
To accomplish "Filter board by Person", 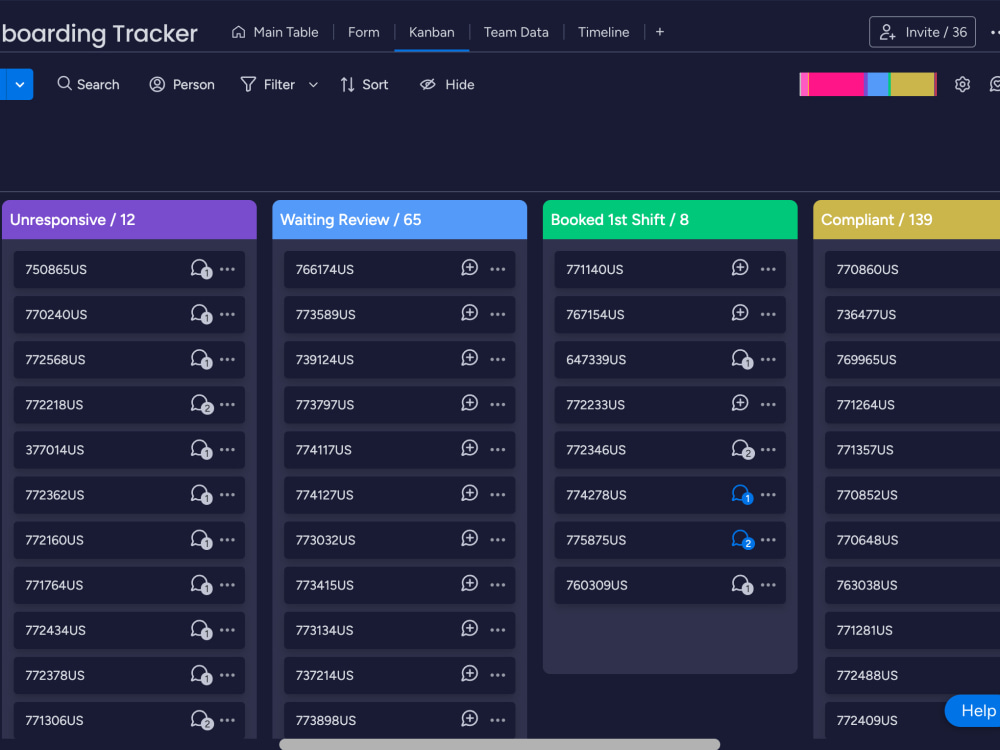I will click(x=182, y=84).
